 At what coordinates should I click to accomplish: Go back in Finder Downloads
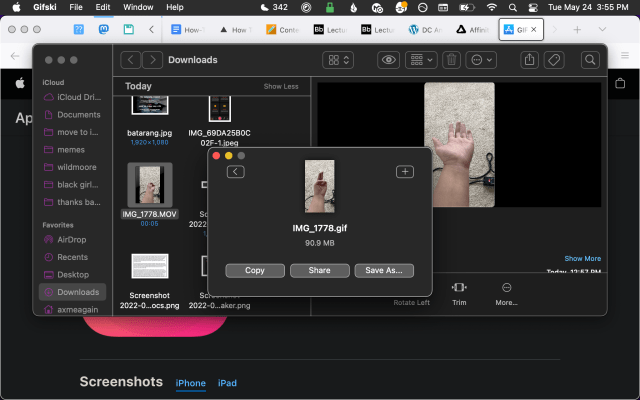pos(131,60)
